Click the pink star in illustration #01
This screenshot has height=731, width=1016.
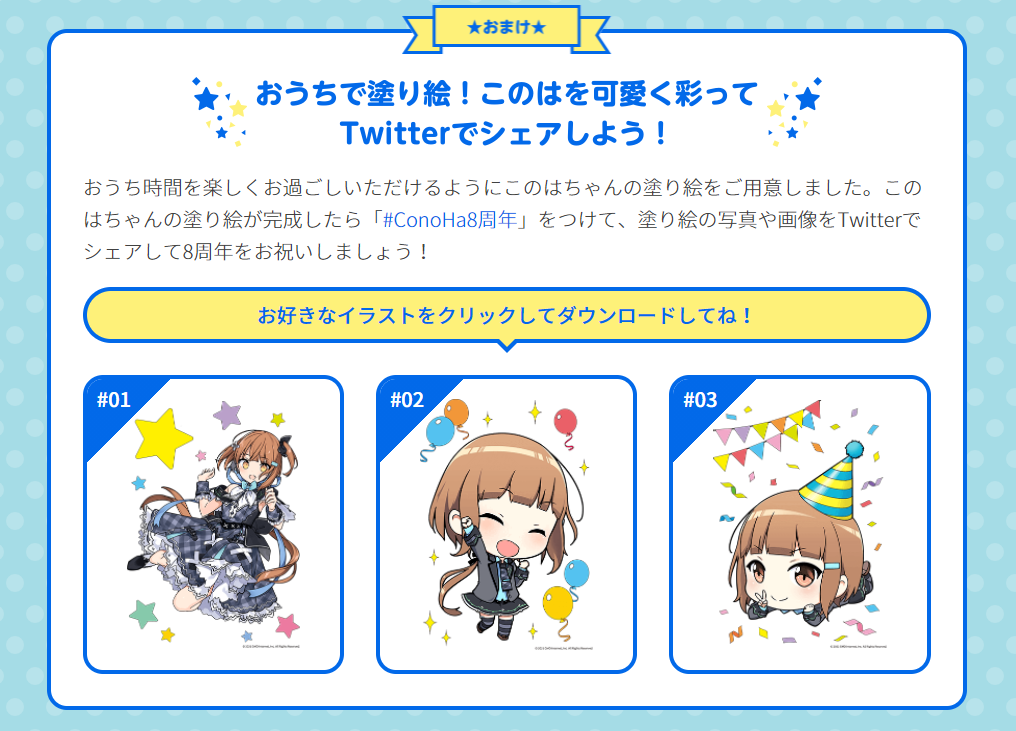click(287, 626)
